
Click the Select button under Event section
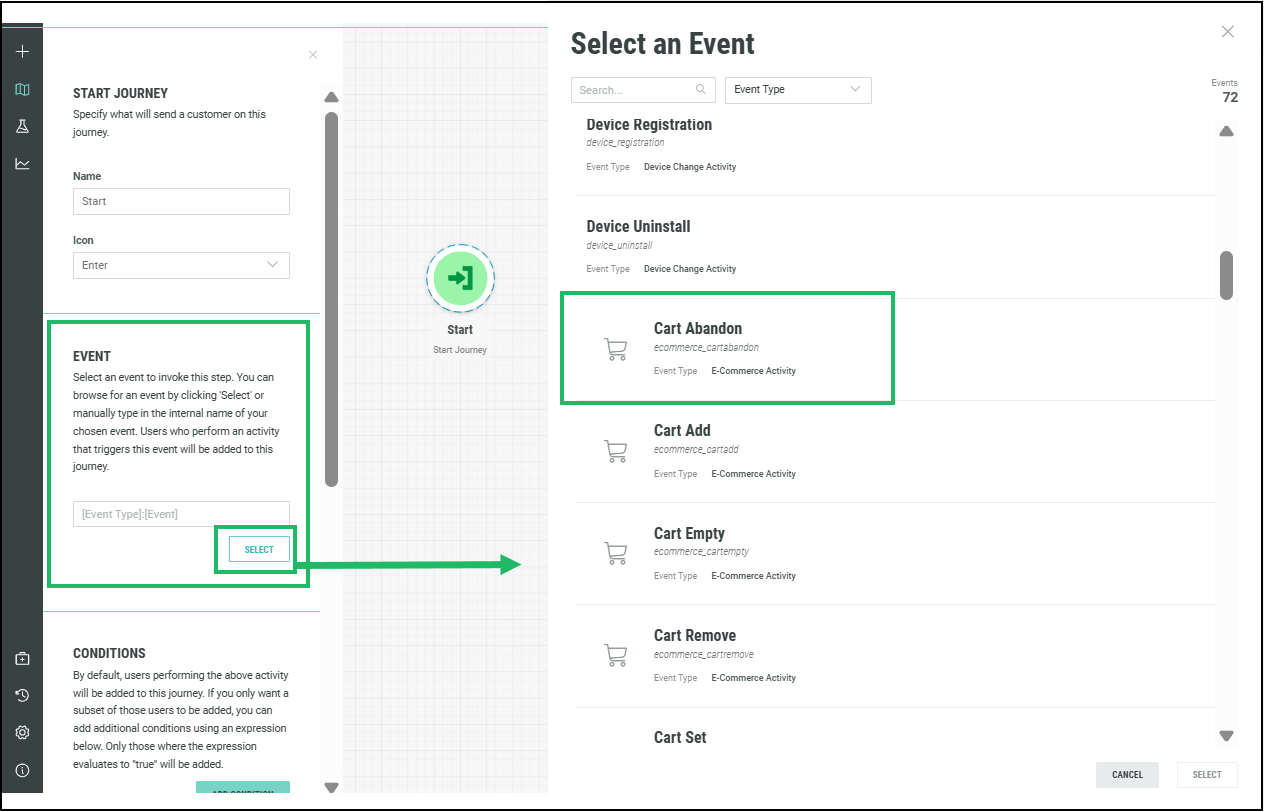coord(259,549)
